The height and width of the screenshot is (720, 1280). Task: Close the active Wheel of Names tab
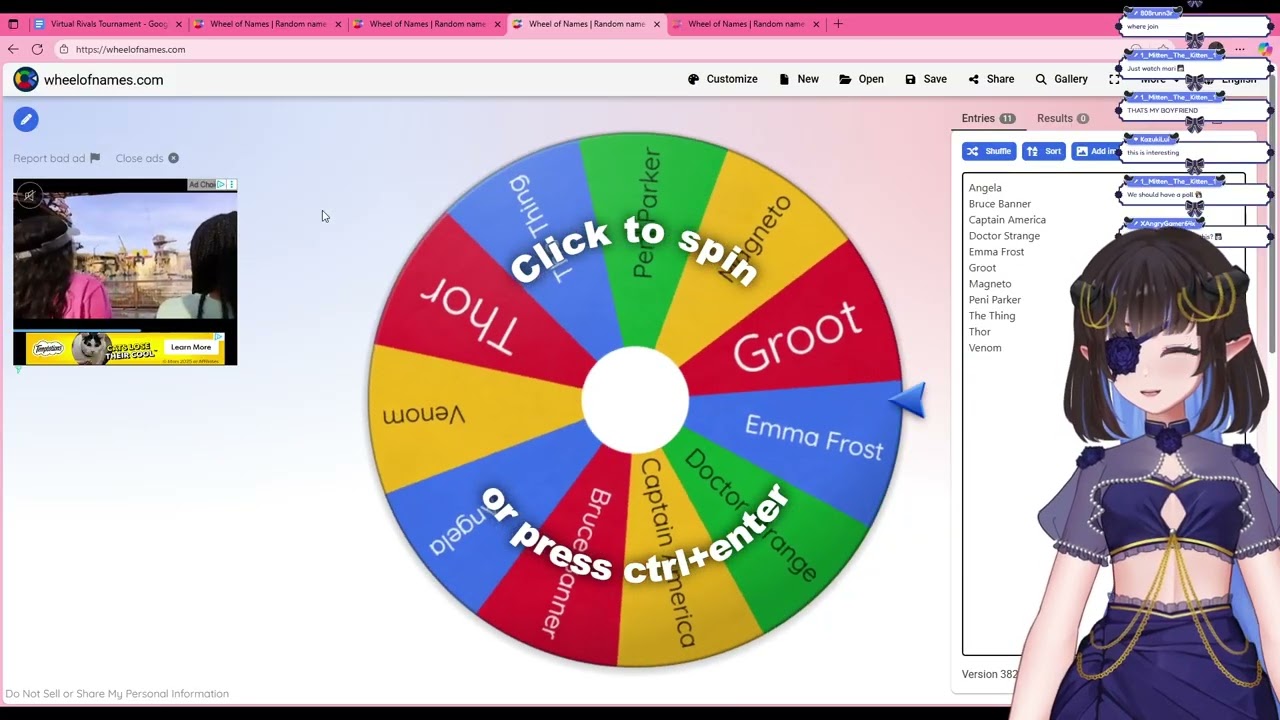[657, 24]
